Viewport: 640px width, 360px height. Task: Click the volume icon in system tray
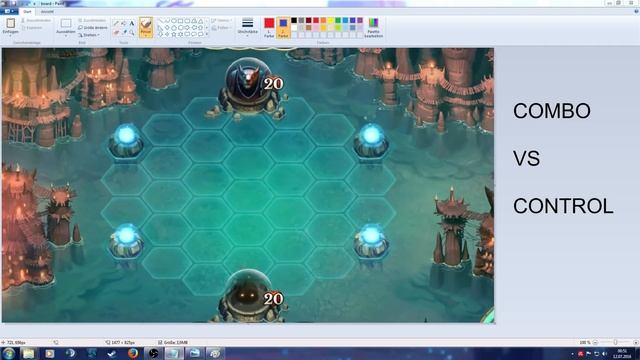coord(604,354)
